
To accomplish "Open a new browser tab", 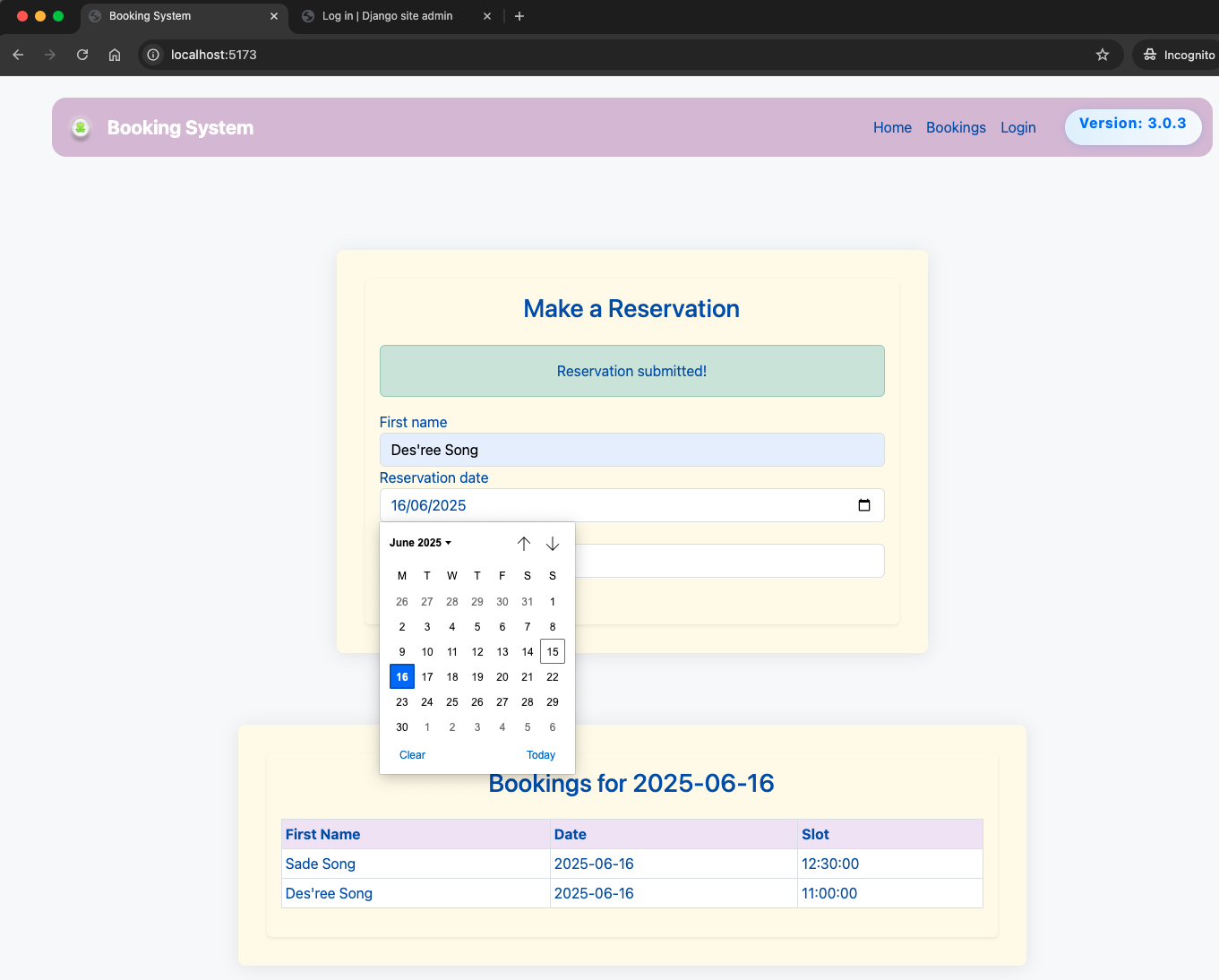I will click(519, 16).
